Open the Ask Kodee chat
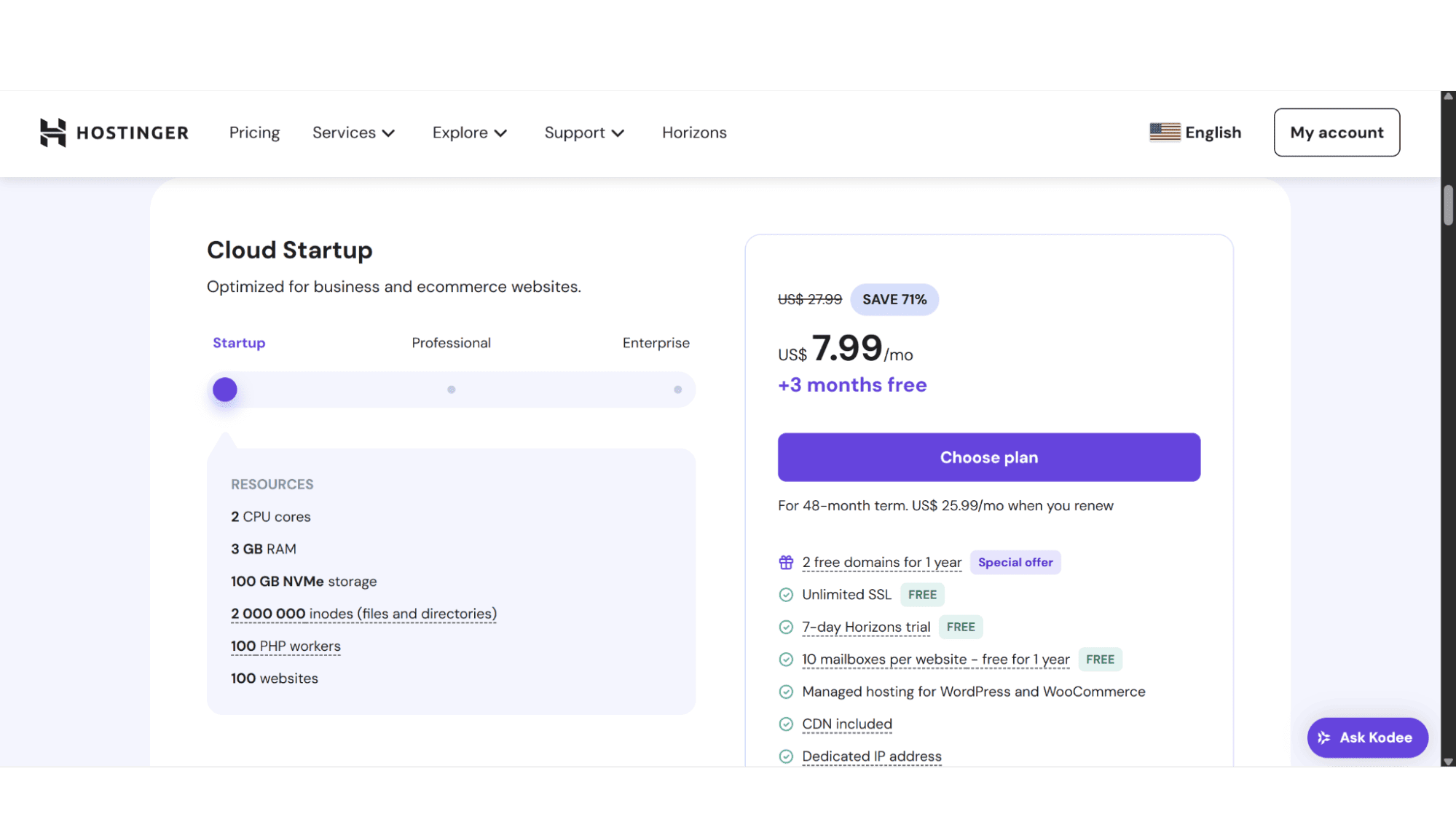1456x819 pixels. pyautogui.click(x=1367, y=737)
